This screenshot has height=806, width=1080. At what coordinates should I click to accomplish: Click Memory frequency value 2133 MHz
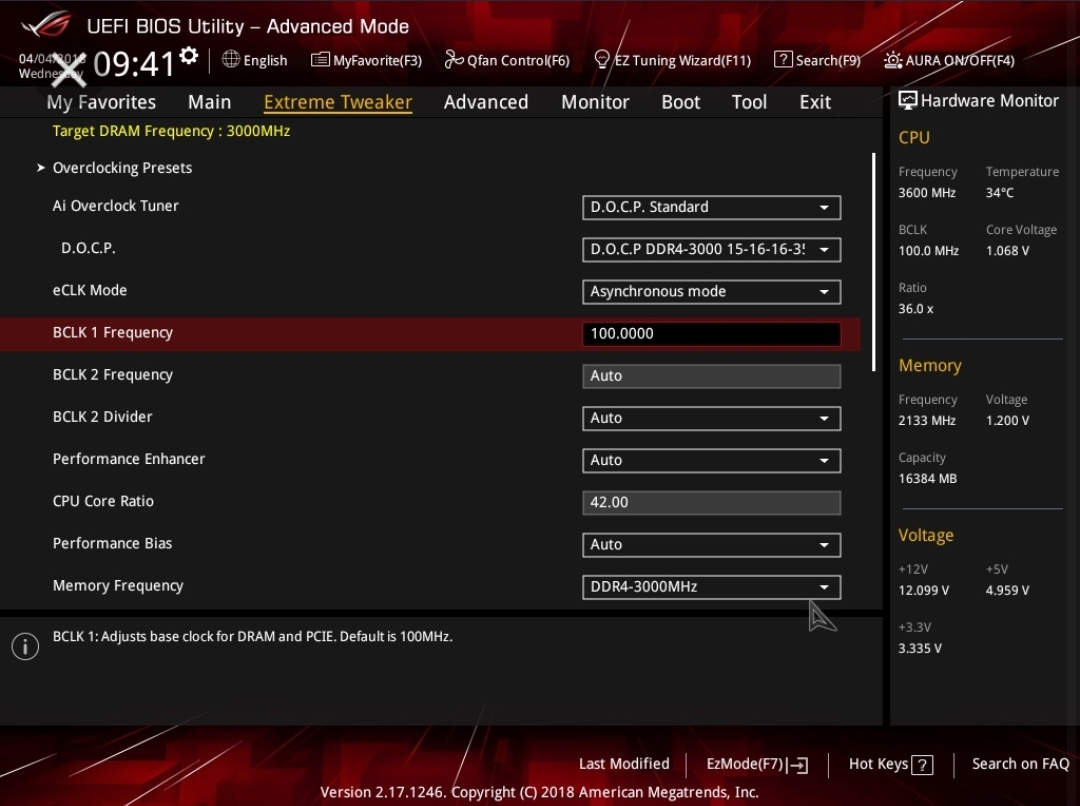pyautogui.click(x=926, y=420)
